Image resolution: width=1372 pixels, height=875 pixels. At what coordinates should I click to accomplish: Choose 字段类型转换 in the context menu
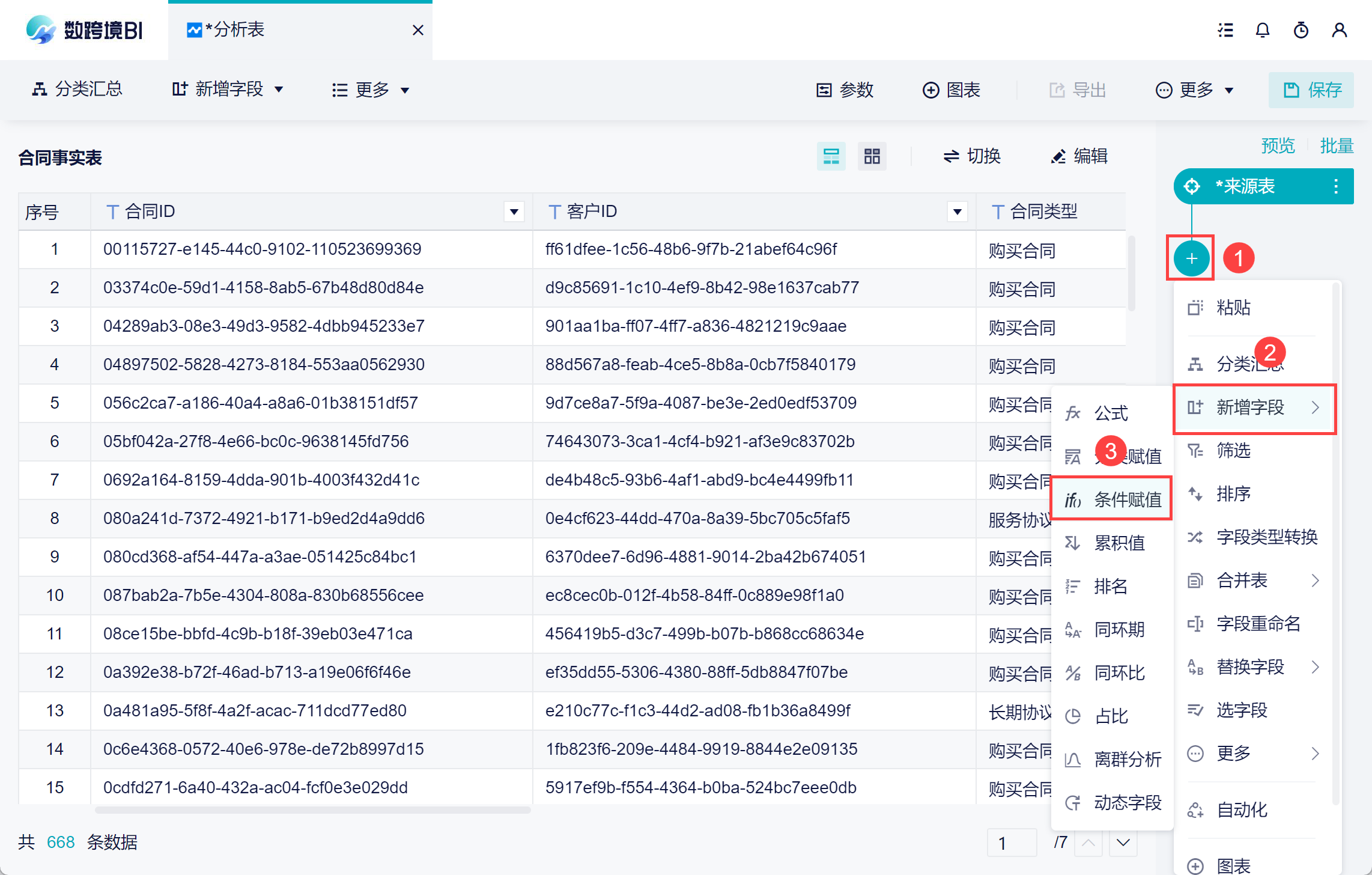(1266, 537)
